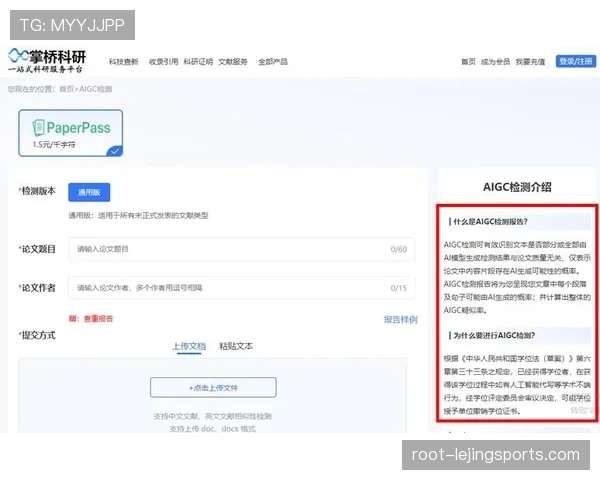Click the 我要充值 link
The height and width of the screenshot is (480, 600).
click(x=530, y=62)
